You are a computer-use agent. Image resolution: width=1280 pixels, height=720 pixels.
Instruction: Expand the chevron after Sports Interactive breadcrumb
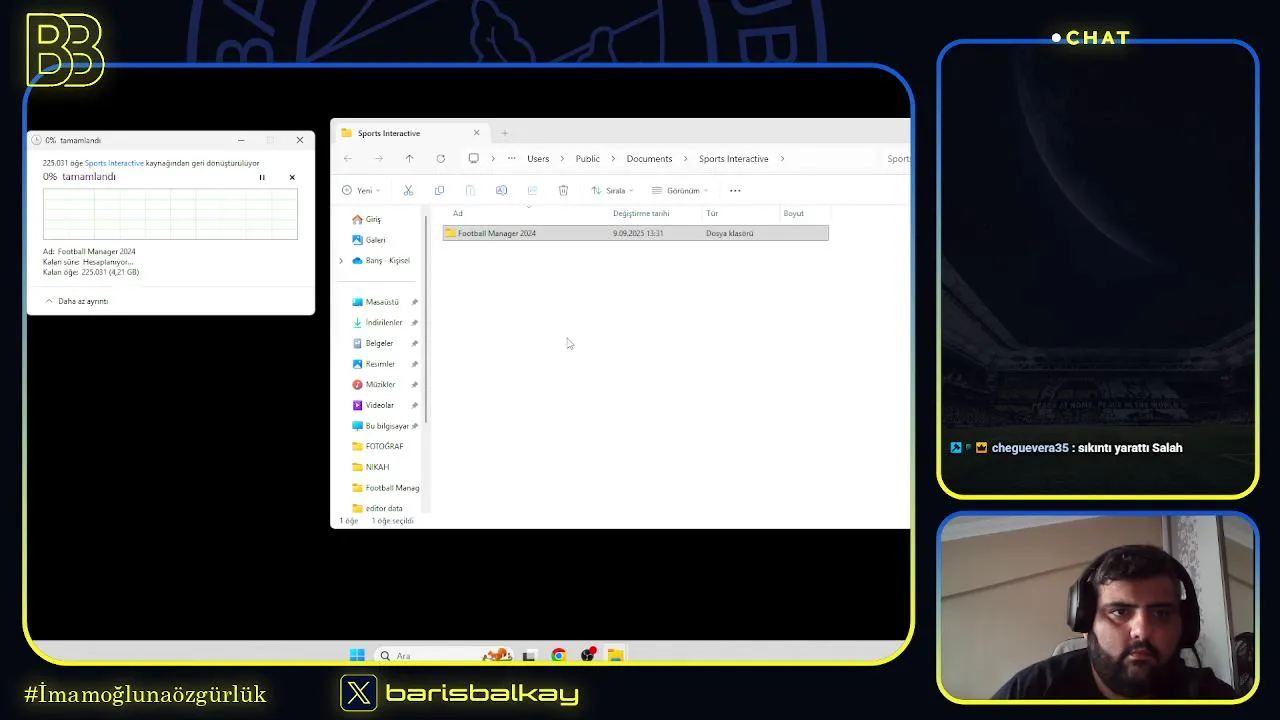pyautogui.click(x=782, y=159)
